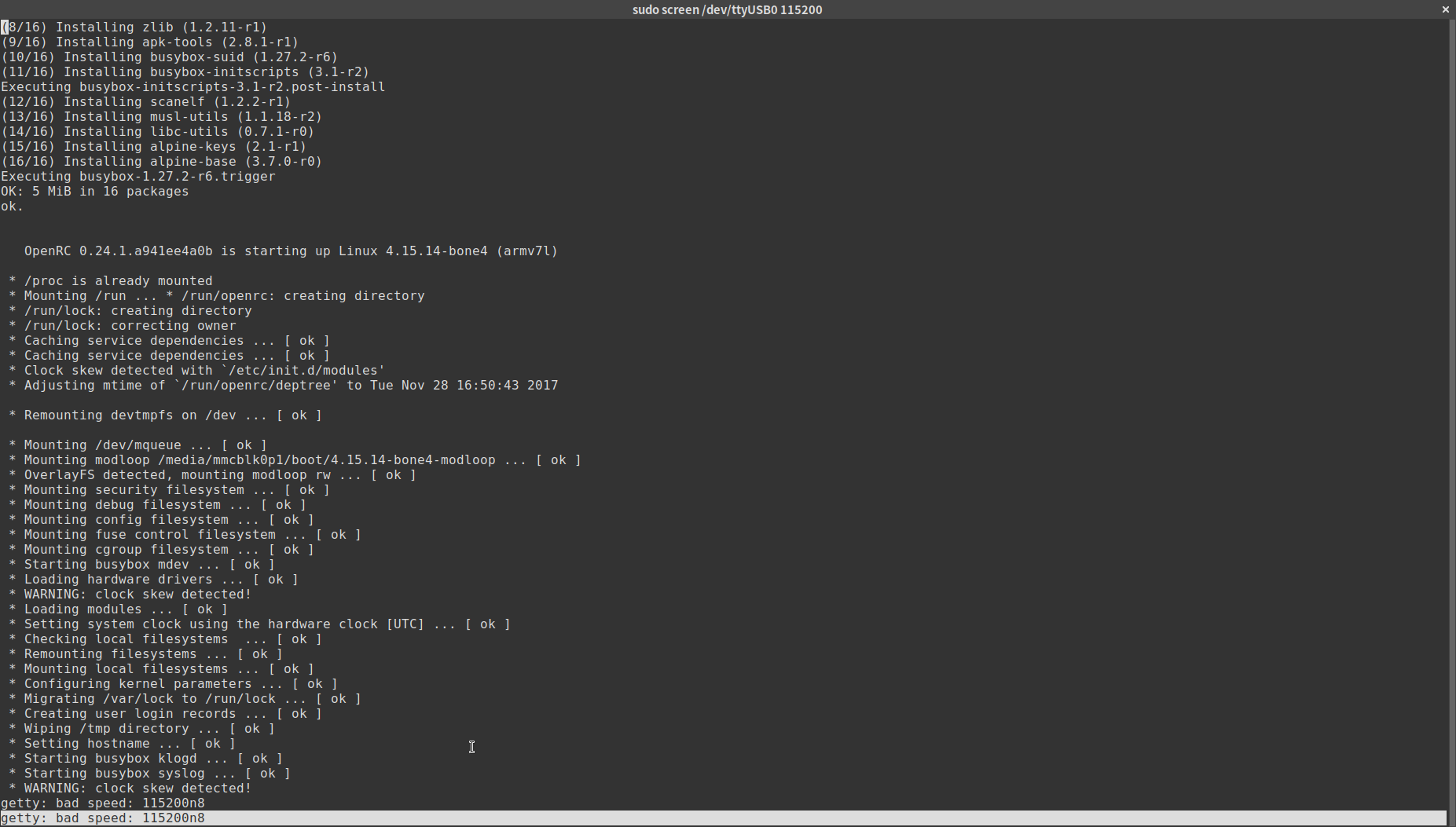
Task: Click 'Starting busybox mdev' line
Action: (x=142, y=564)
